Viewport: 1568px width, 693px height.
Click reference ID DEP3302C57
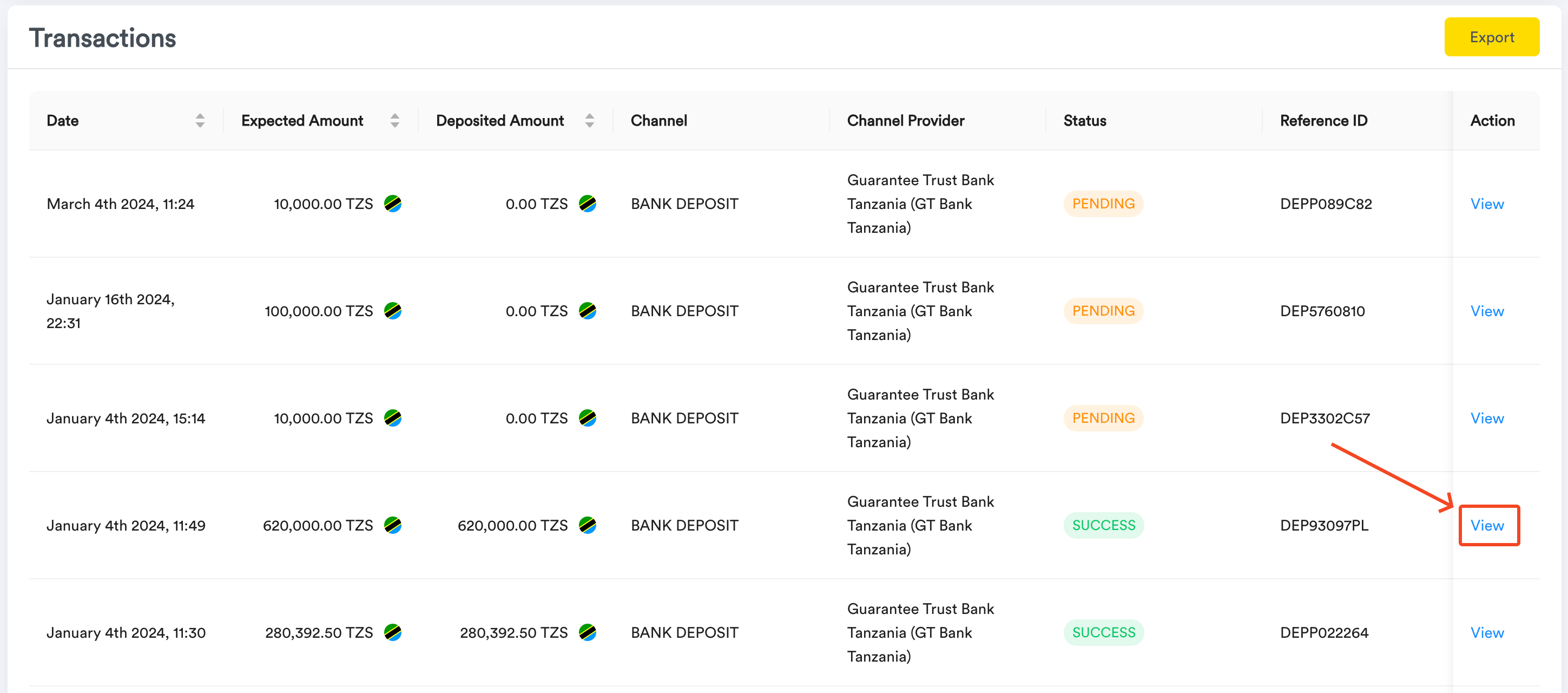(1325, 419)
